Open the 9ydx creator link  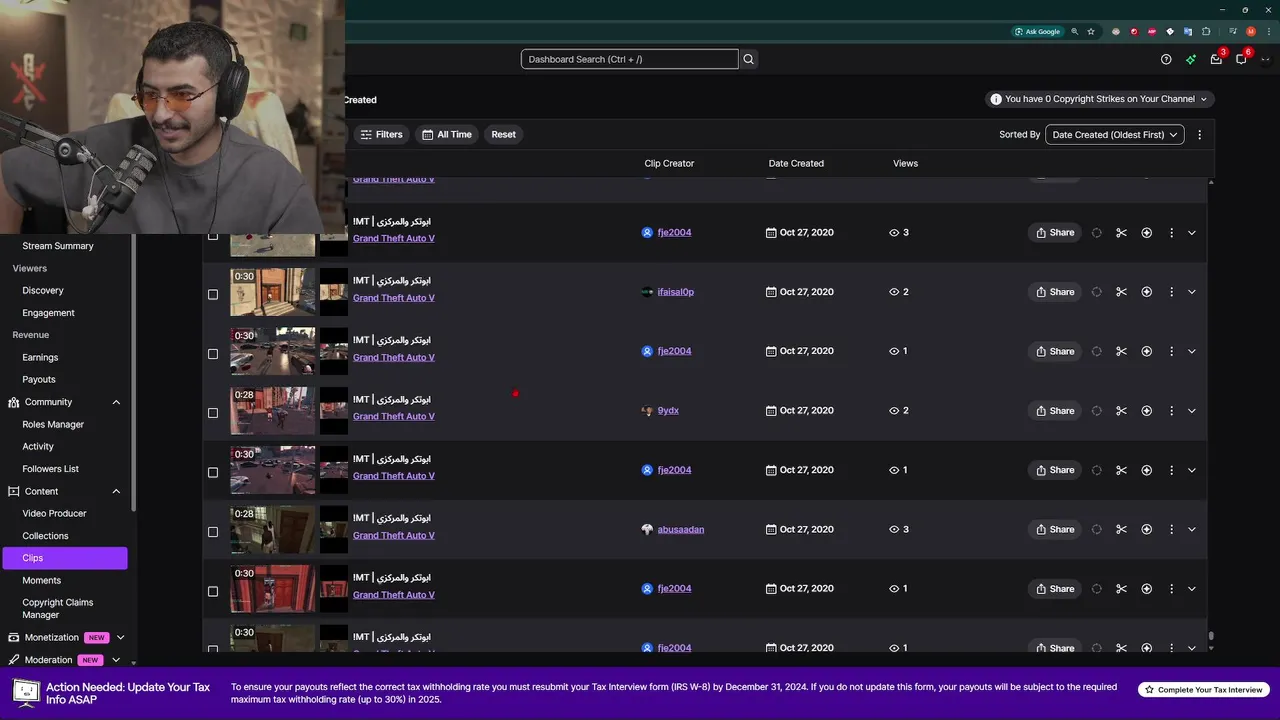(x=668, y=411)
